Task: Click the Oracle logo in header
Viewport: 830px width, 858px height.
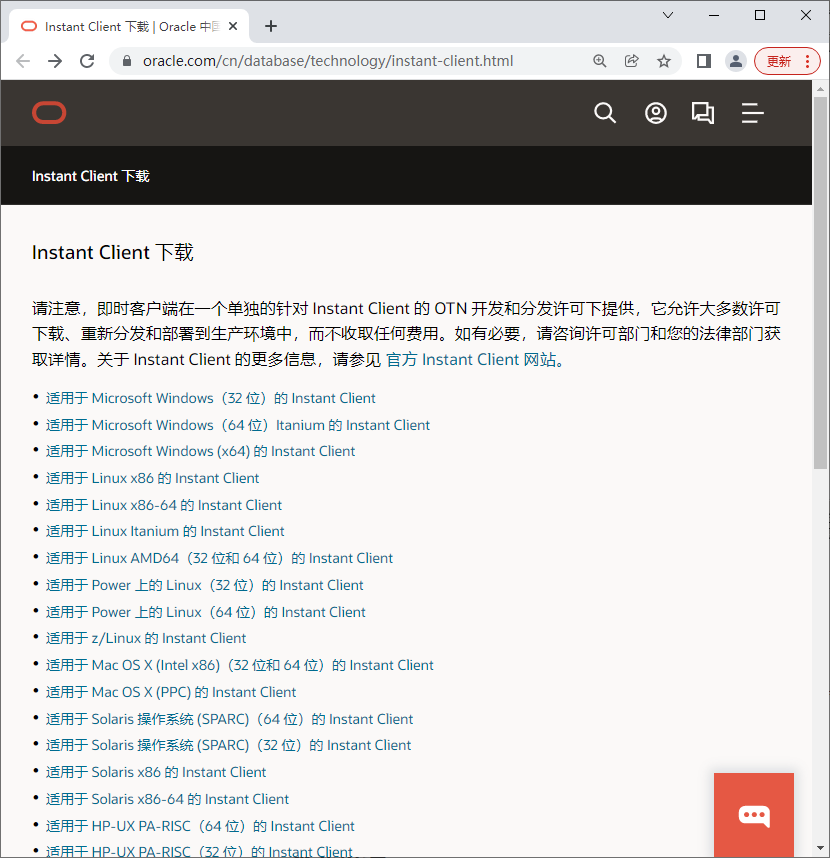Action: pos(49,113)
